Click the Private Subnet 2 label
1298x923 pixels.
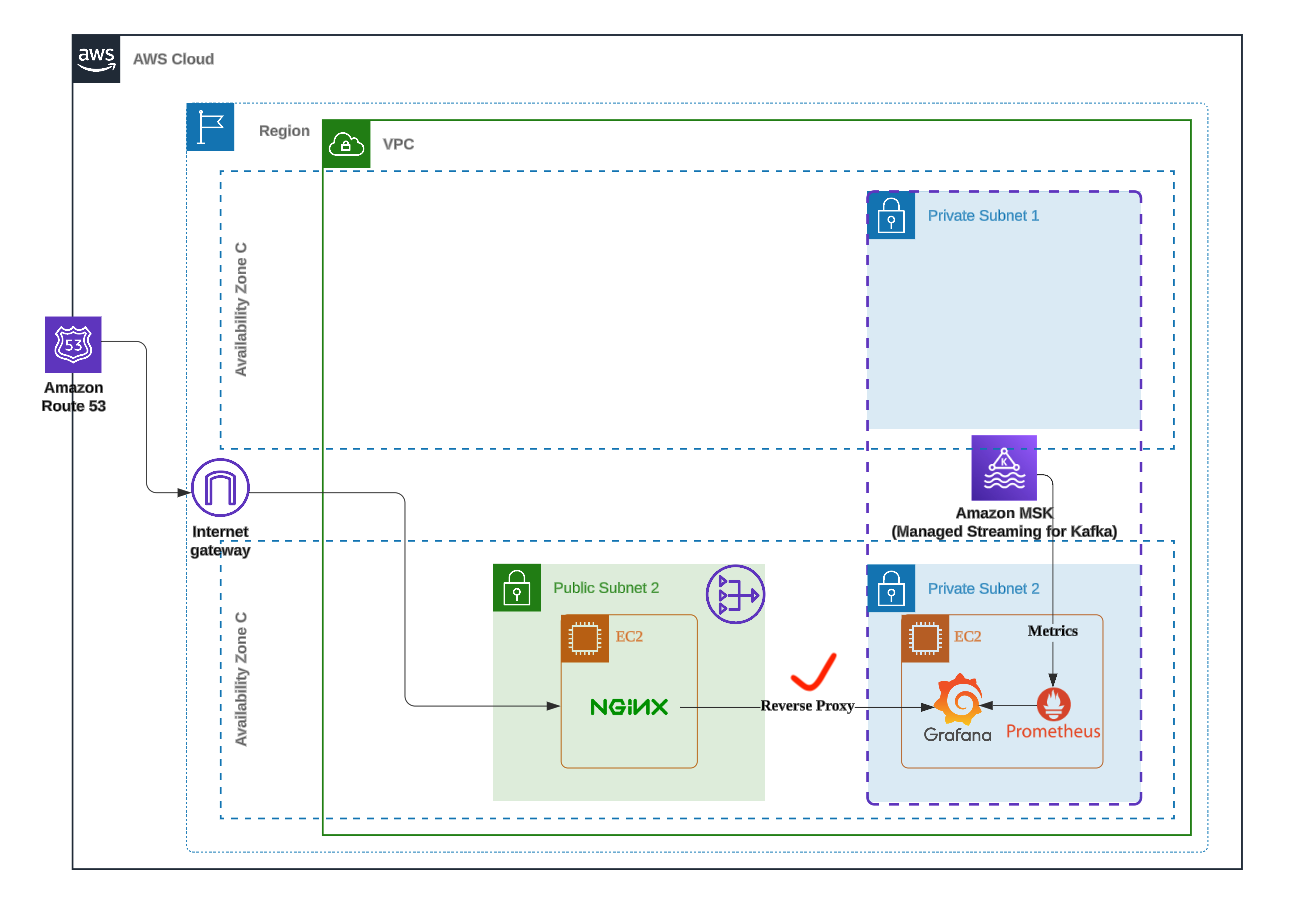pyautogui.click(x=983, y=588)
